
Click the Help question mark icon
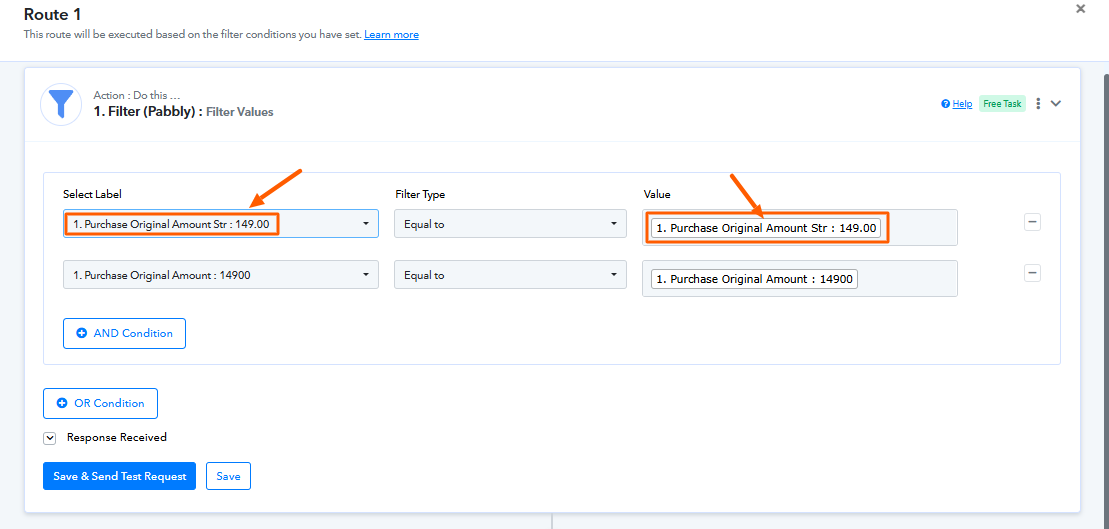pos(946,104)
